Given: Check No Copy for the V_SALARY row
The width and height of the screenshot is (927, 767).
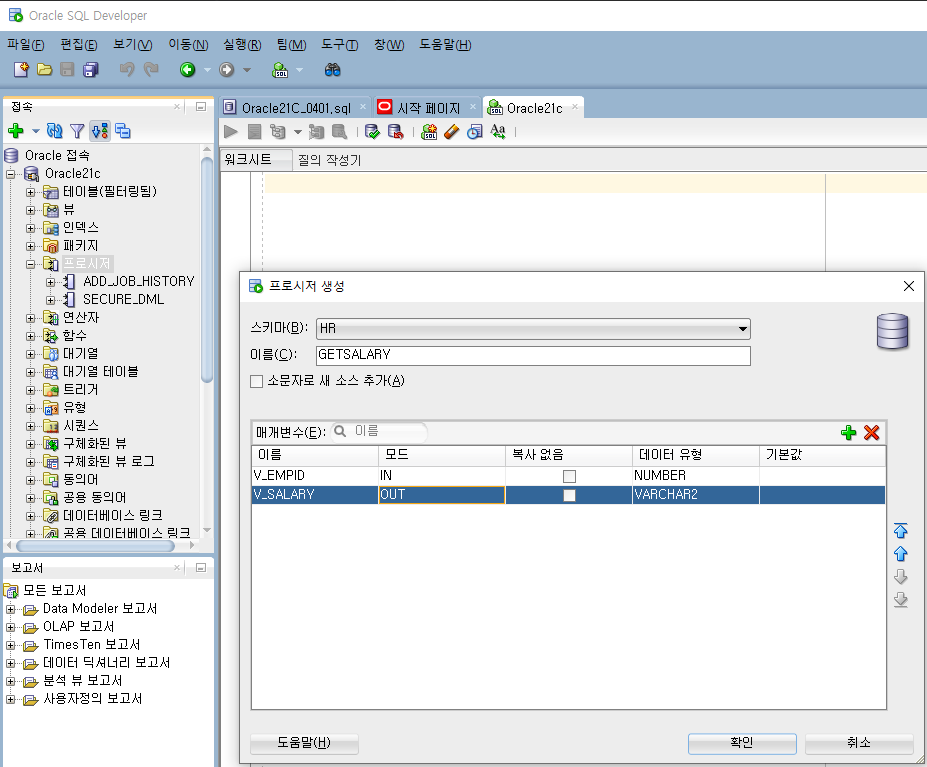Looking at the screenshot, I should 569,495.
